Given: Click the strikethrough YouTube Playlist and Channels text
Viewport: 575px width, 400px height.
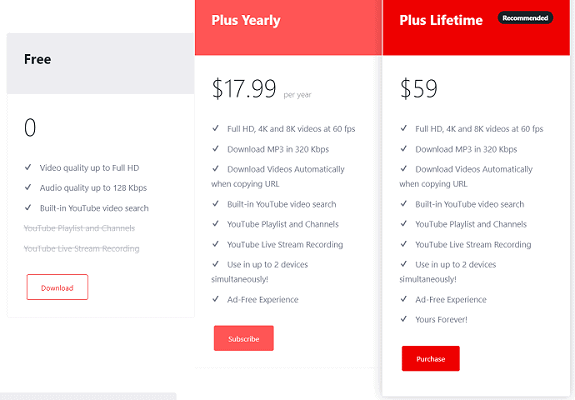Looking at the screenshot, I should pos(79,228).
